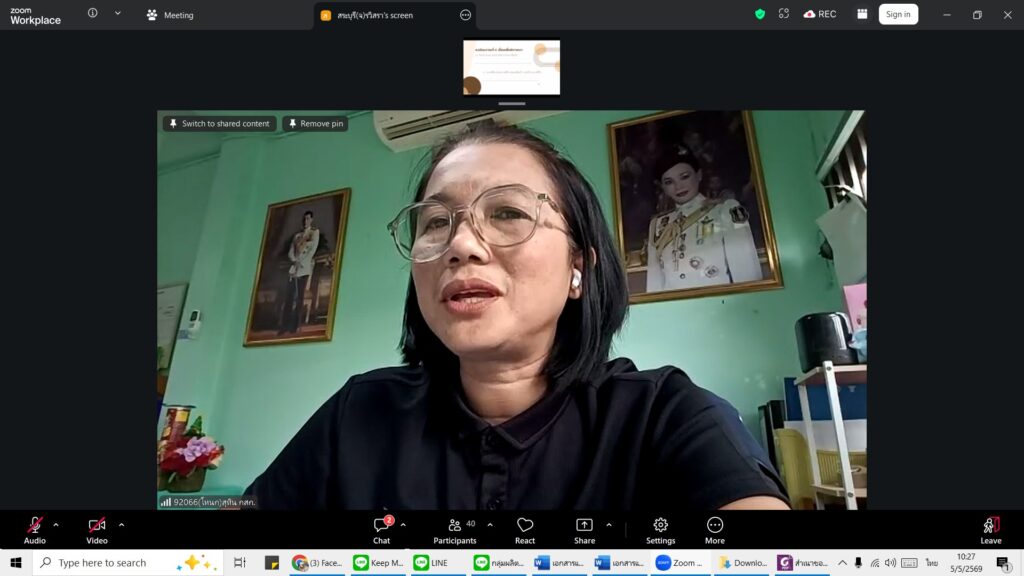Open the More options icon
Screen dimensions: 1024x576
715,524
